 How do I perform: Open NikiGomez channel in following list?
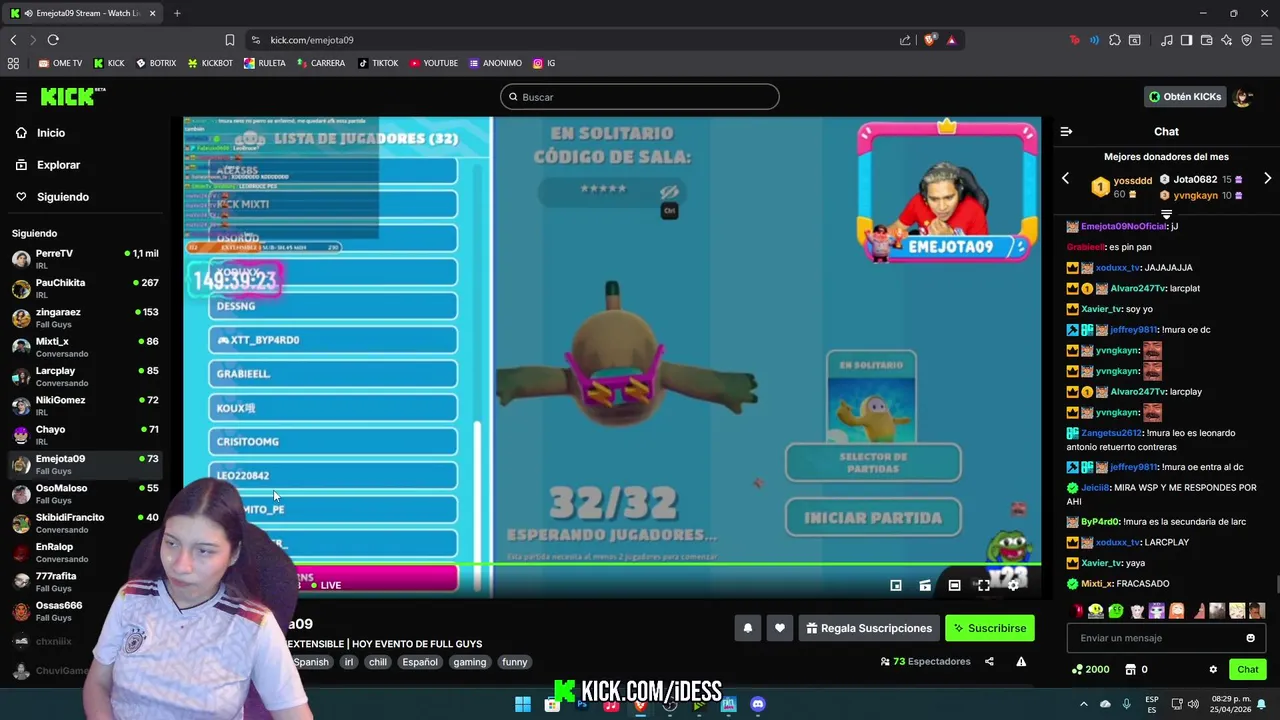[x=86, y=405]
